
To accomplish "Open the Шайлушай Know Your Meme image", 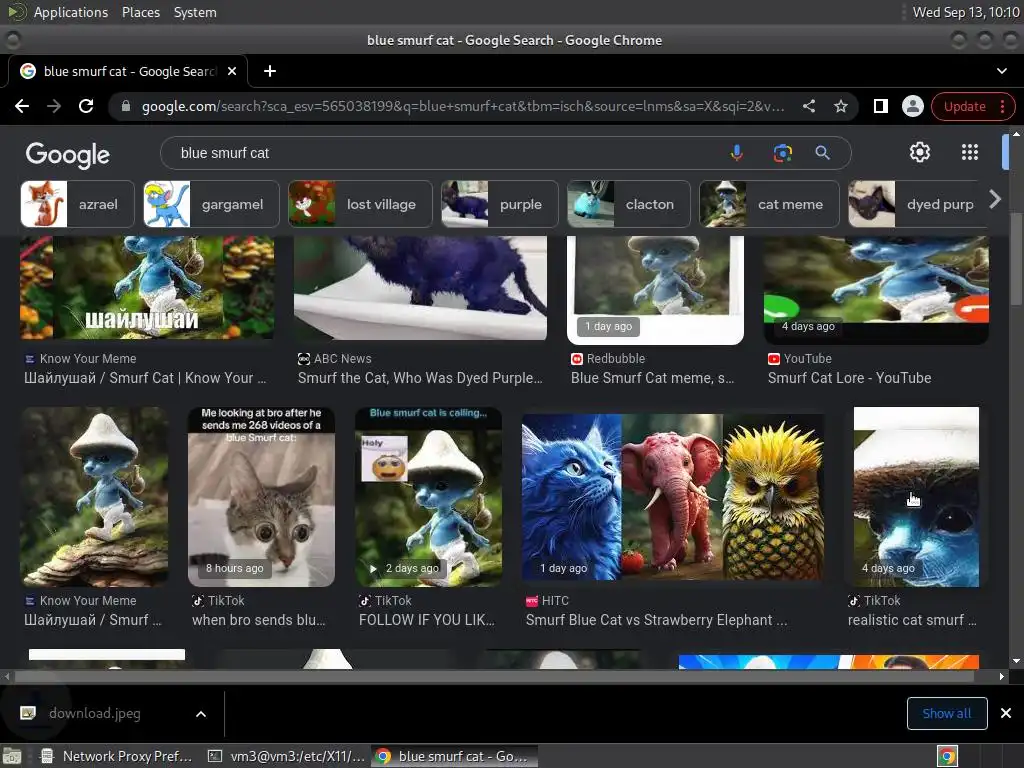I will coord(148,287).
